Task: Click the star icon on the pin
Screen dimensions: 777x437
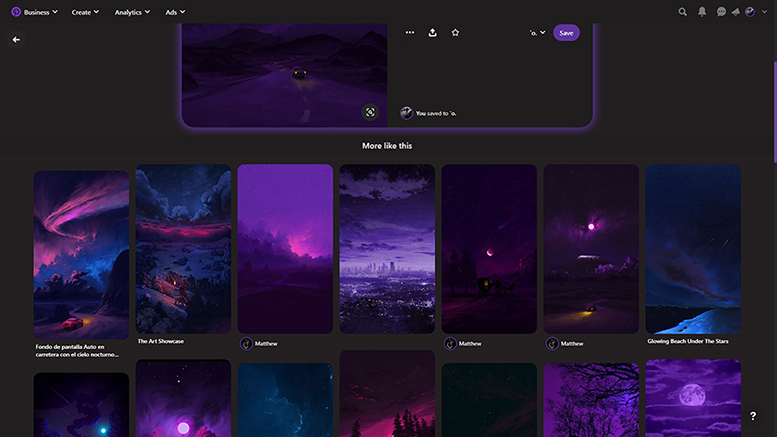Action: 455,33
